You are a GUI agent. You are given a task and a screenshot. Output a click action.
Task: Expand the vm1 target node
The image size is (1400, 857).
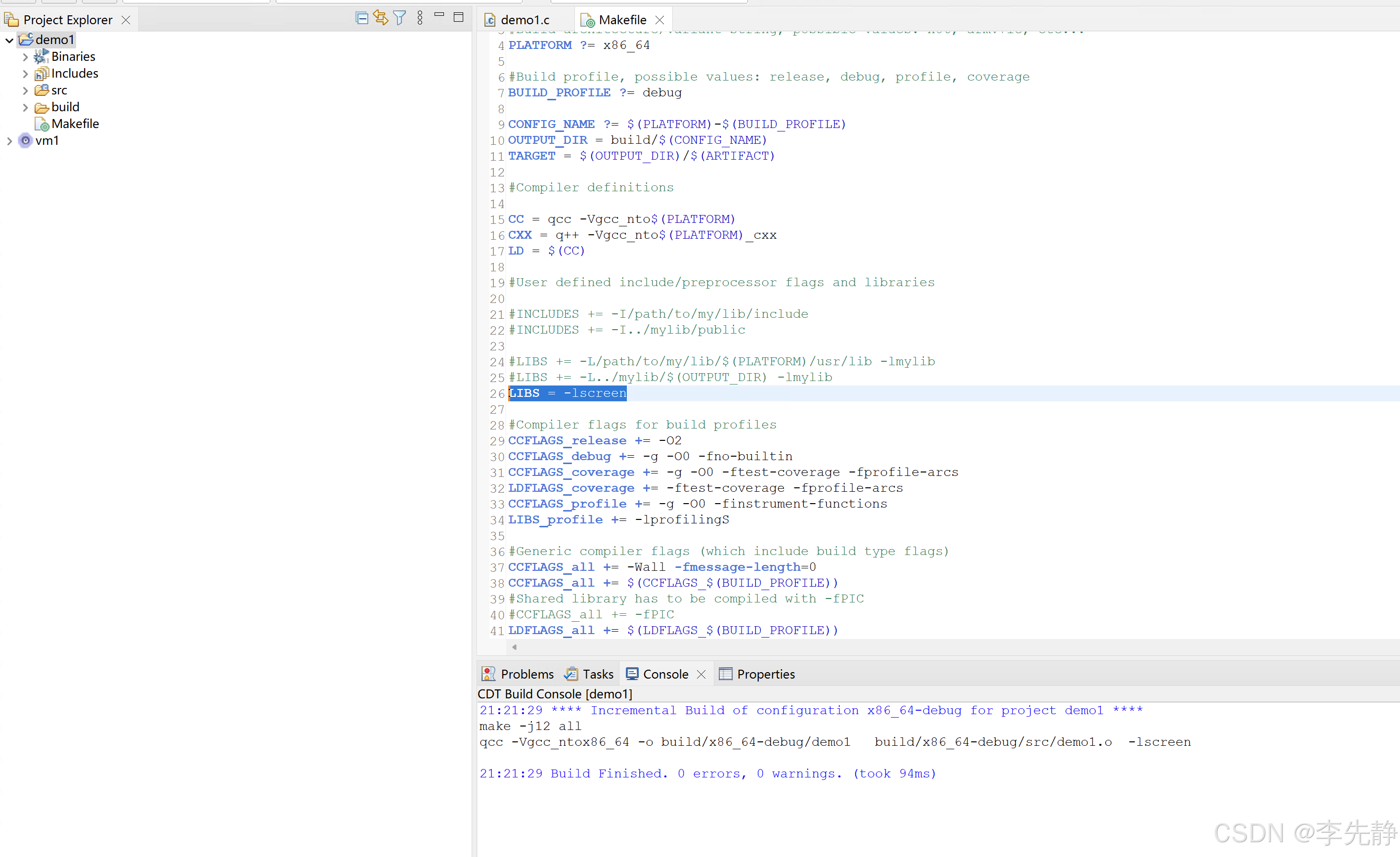[x=10, y=141]
